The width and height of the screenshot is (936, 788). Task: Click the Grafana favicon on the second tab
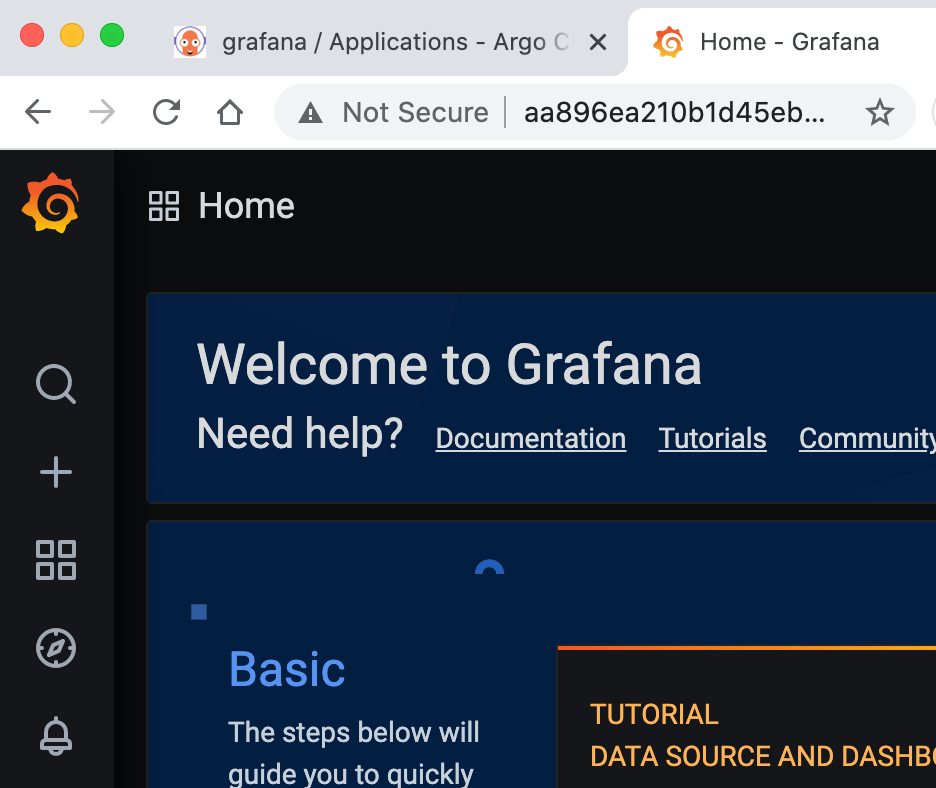click(x=669, y=42)
